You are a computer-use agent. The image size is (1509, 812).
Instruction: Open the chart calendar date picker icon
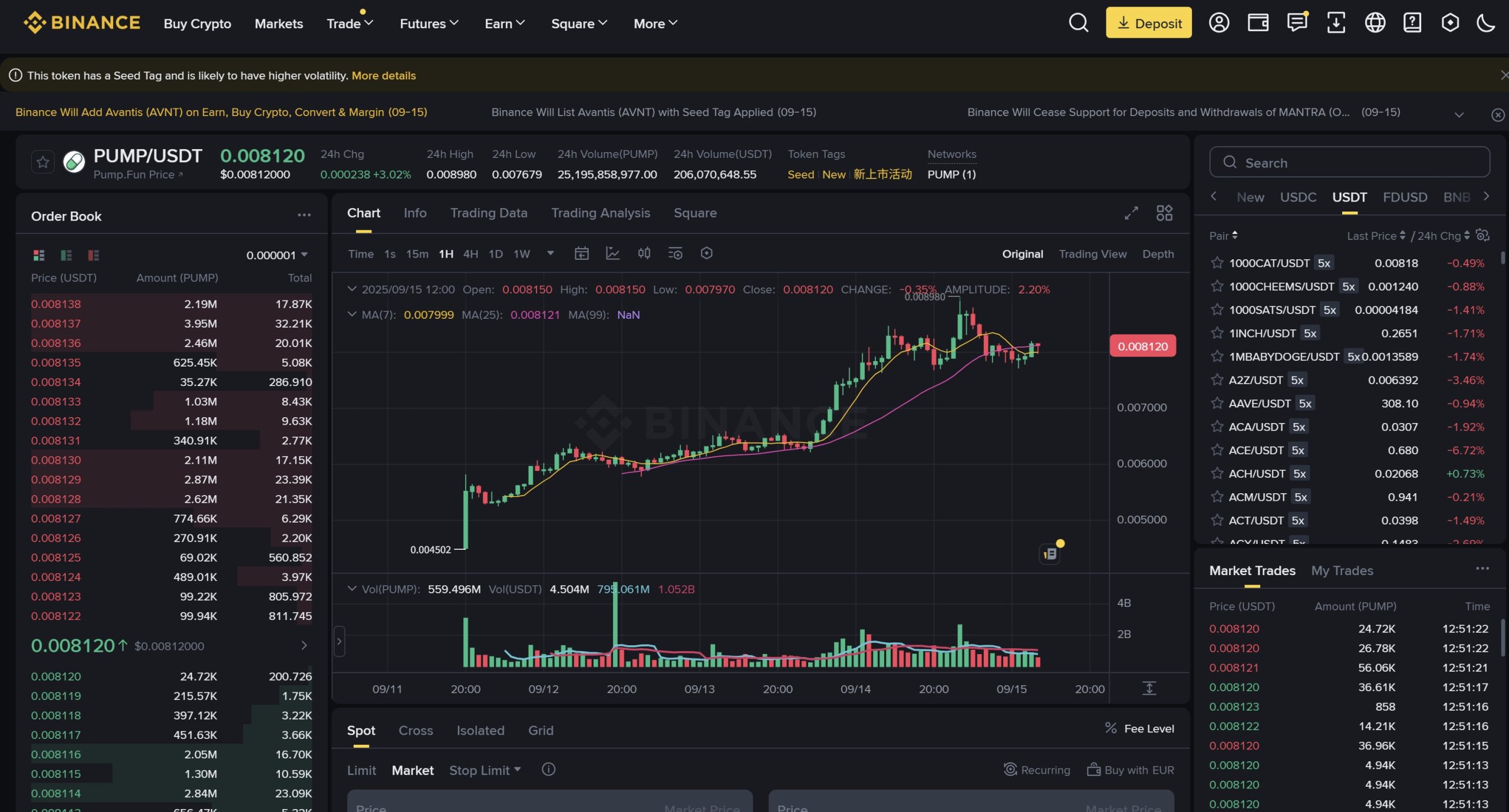point(582,253)
